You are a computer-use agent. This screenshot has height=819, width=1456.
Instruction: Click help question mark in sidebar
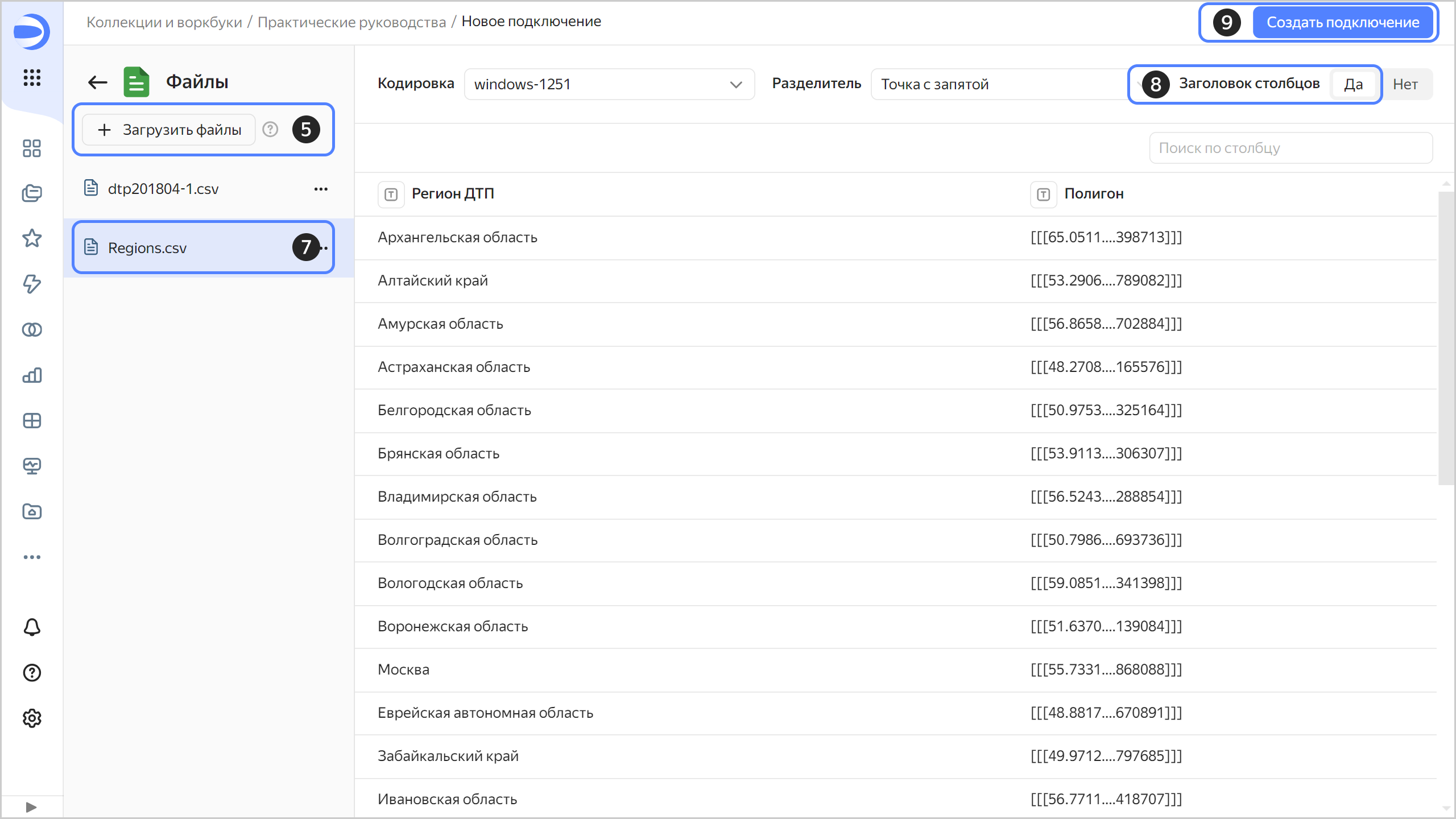pyautogui.click(x=32, y=673)
